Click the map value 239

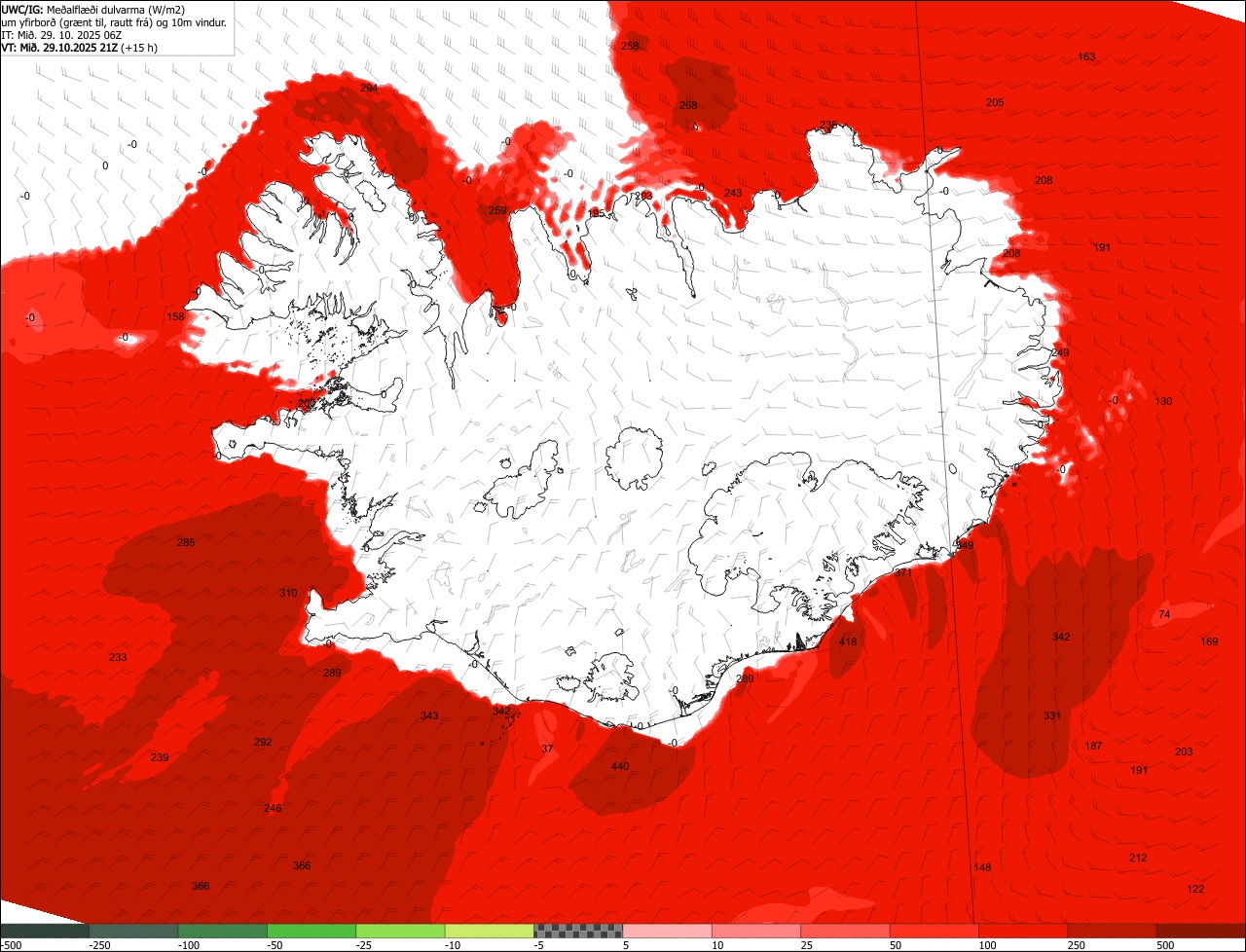(160, 757)
